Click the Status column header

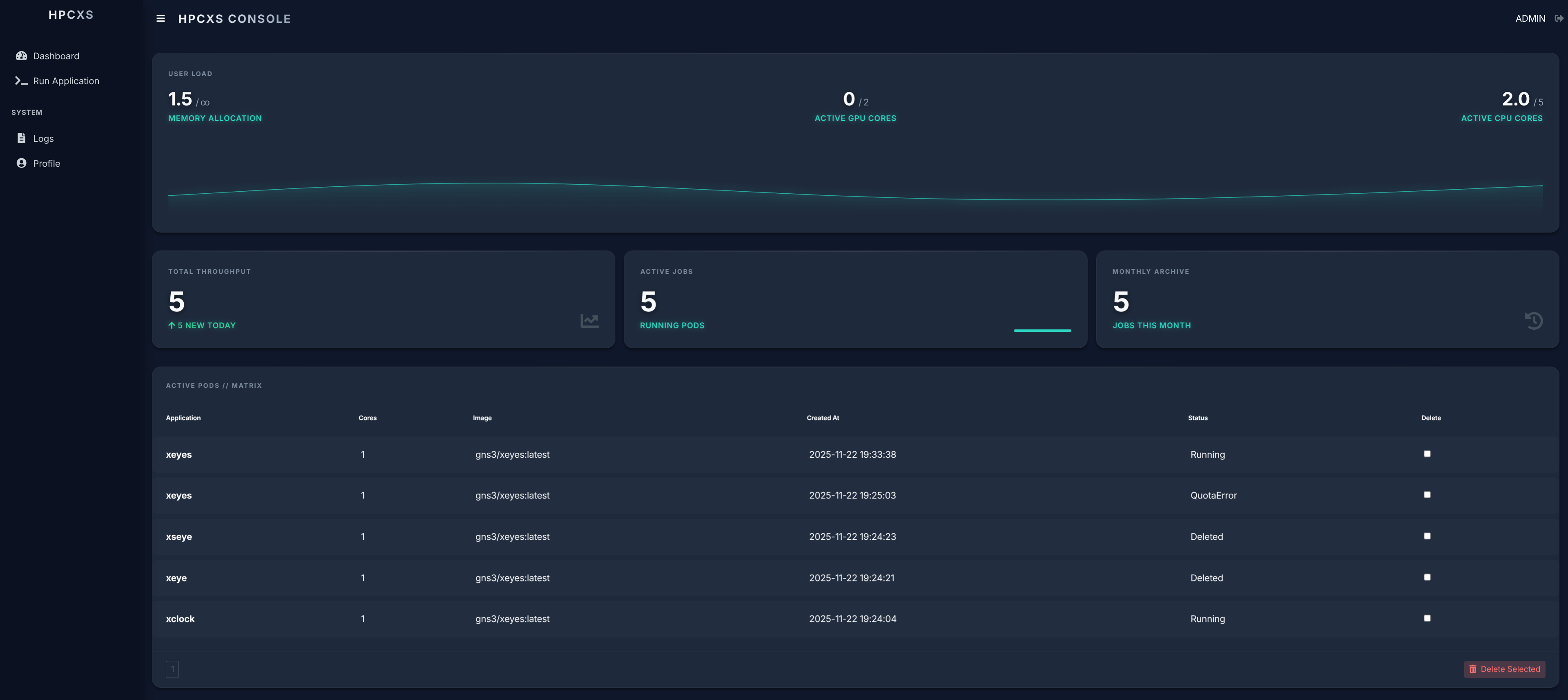[x=1197, y=418]
